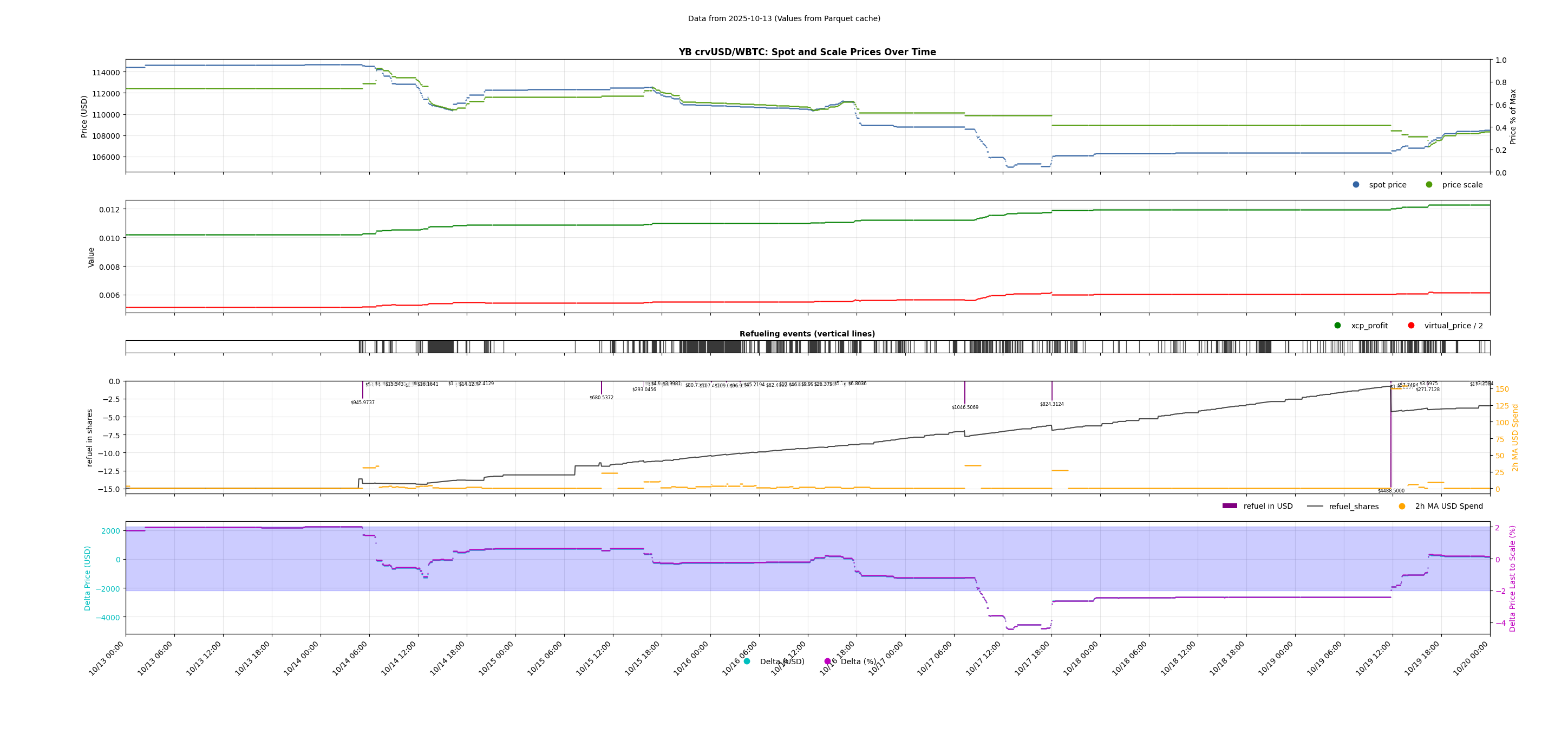Click the $1046.5069 refuel annotation label
Image resolution: width=1568 pixels, height=746 pixels.
[965, 407]
